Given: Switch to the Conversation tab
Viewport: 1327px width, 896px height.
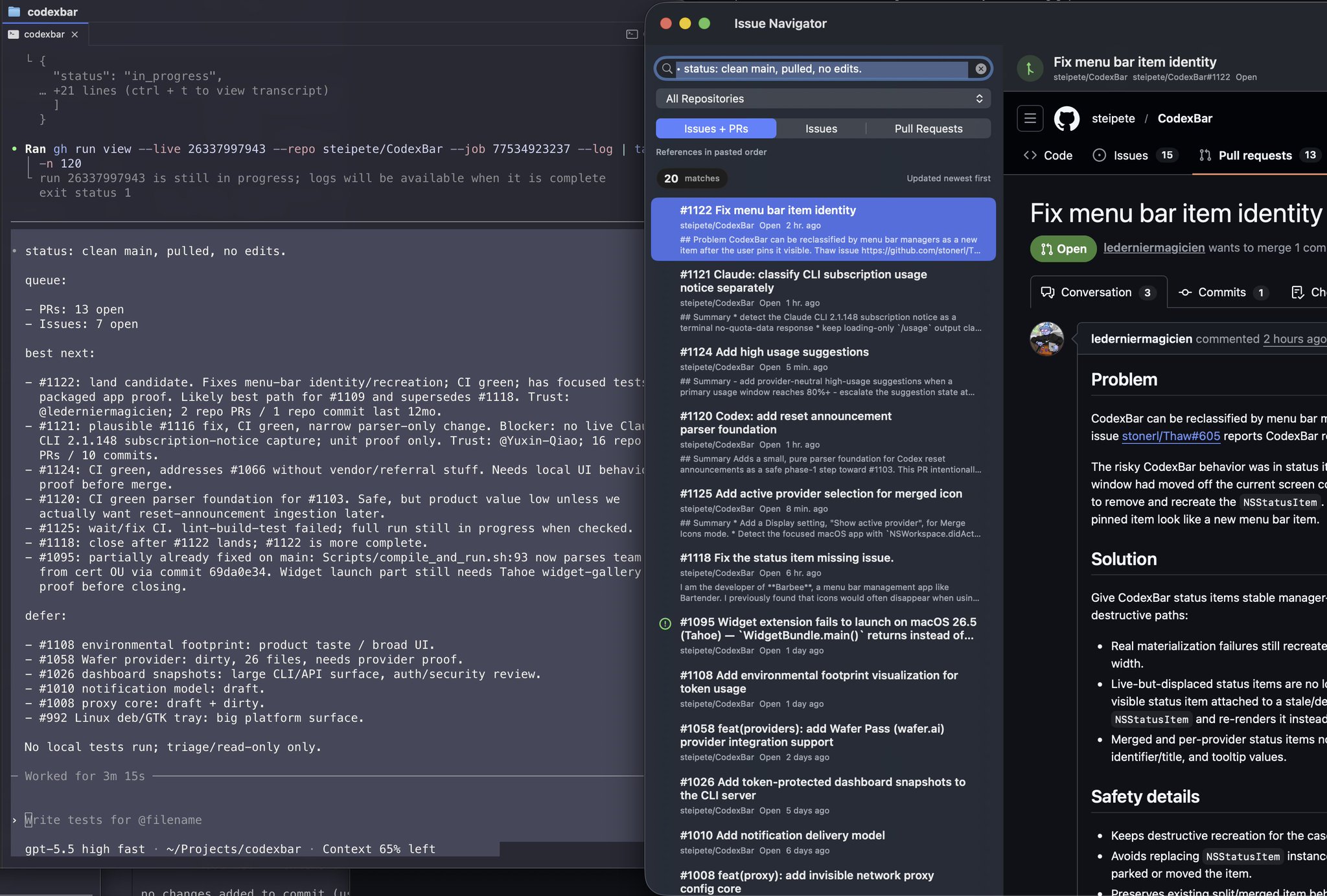Looking at the screenshot, I should (1098, 292).
